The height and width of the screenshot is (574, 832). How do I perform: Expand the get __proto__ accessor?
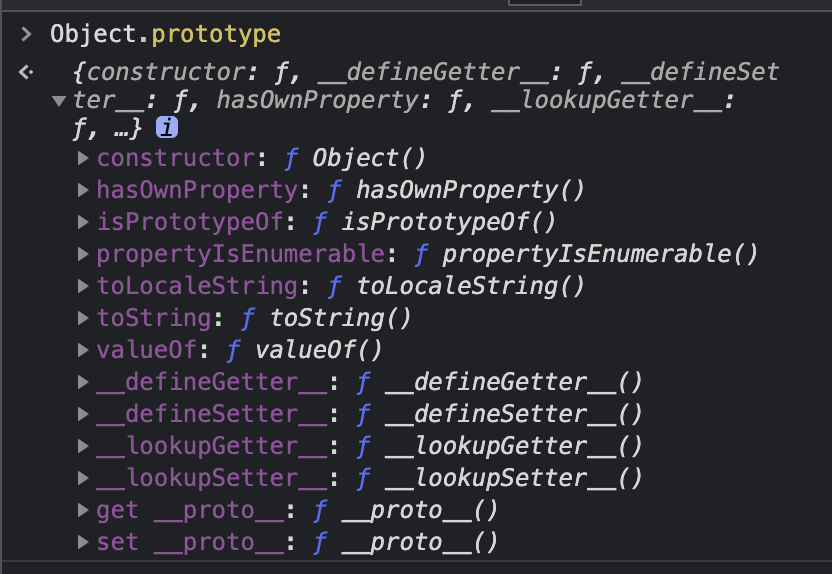[84, 511]
